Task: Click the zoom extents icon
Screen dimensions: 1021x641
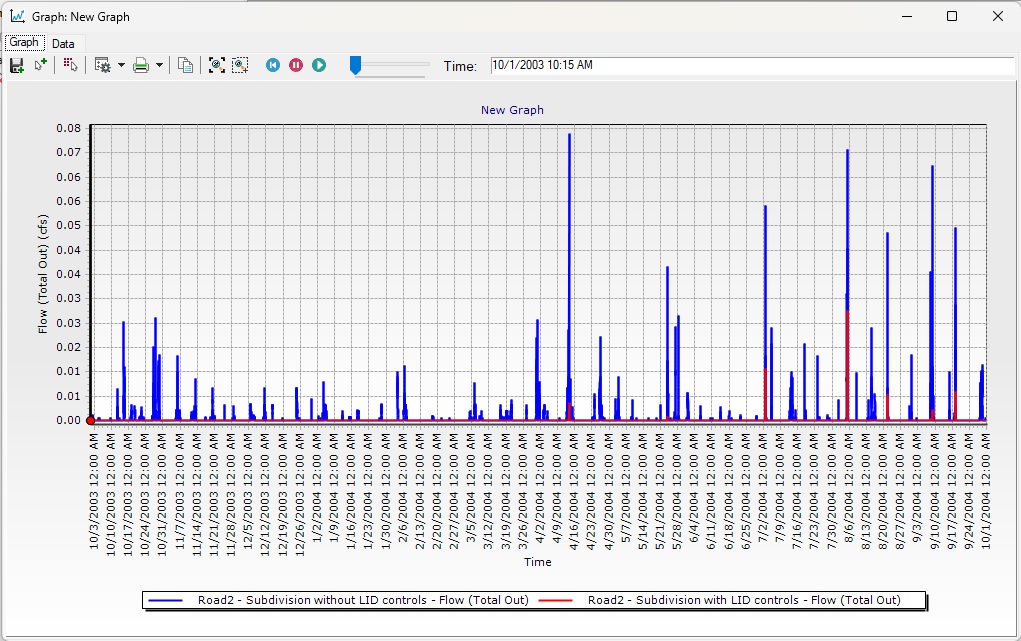Action: point(217,65)
